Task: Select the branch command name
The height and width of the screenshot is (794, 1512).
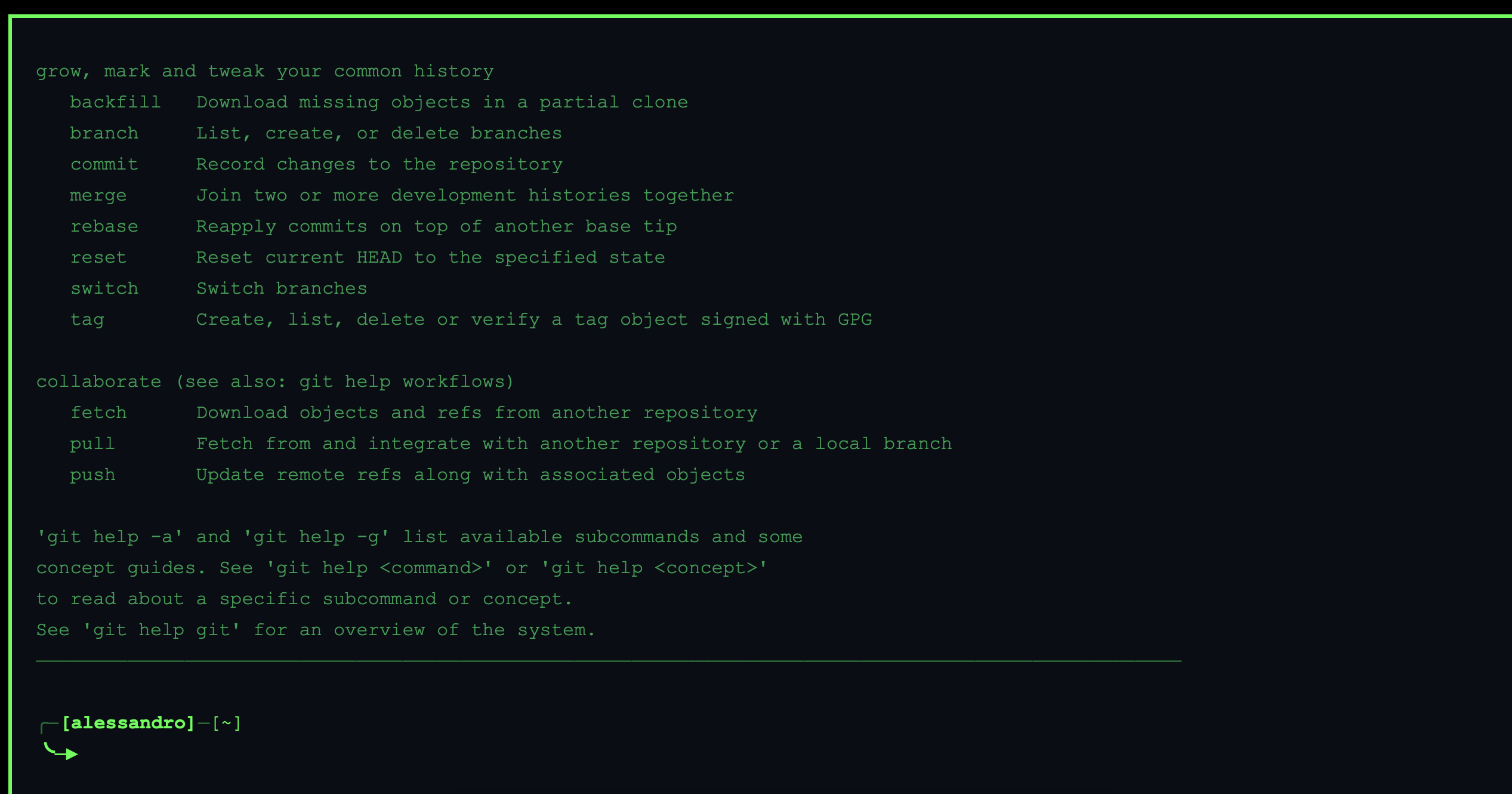Action: (104, 133)
